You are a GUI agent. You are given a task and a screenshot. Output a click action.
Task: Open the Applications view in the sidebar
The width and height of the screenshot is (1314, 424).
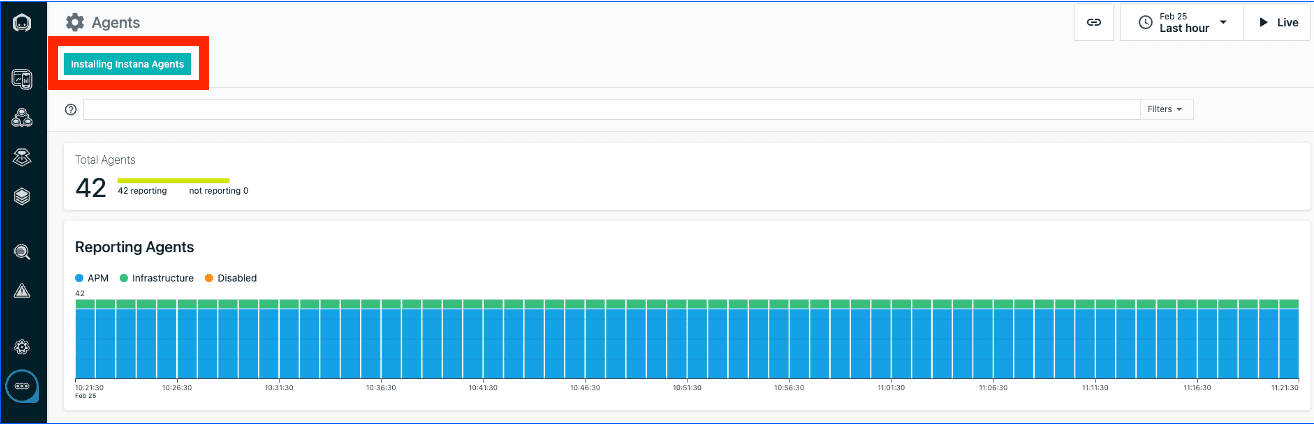pyautogui.click(x=22, y=118)
